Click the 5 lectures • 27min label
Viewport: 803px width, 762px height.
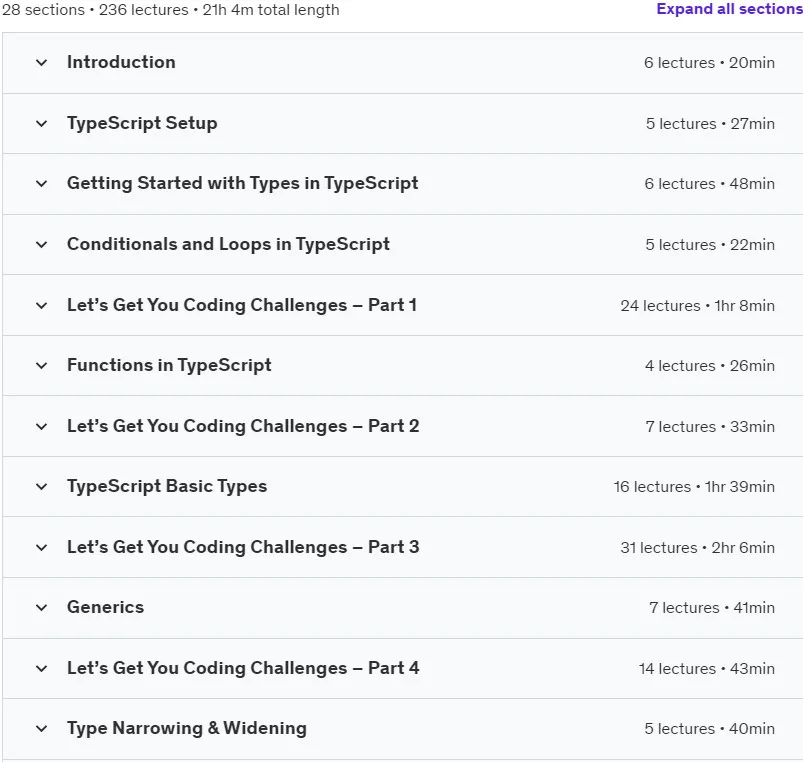click(710, 124)
